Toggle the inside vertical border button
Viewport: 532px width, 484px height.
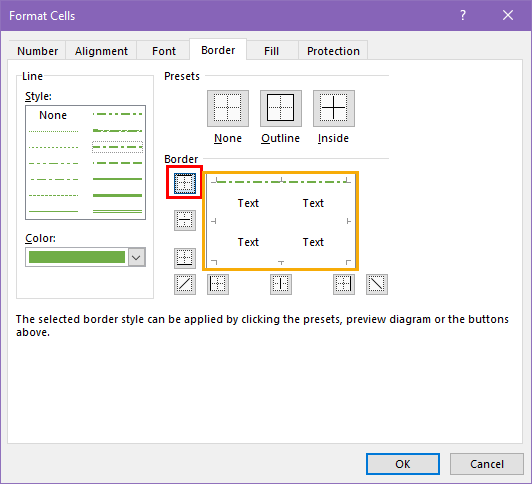point(281,284)
